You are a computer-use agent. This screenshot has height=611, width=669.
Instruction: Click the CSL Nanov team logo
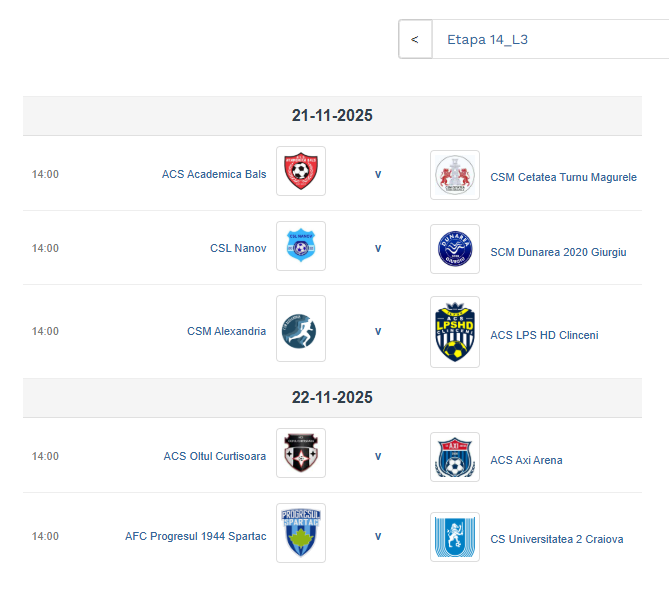coord(300,247)
